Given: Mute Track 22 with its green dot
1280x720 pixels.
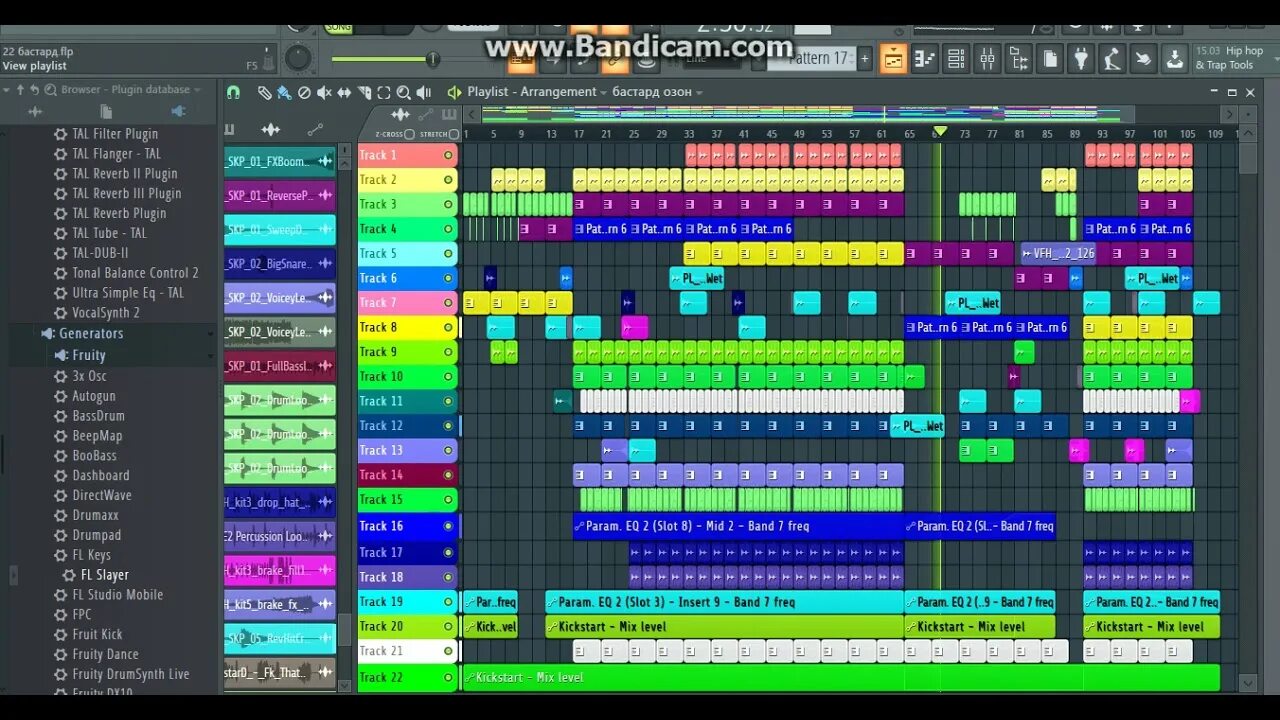Looking at the screenshot, I should pos(448,677).
